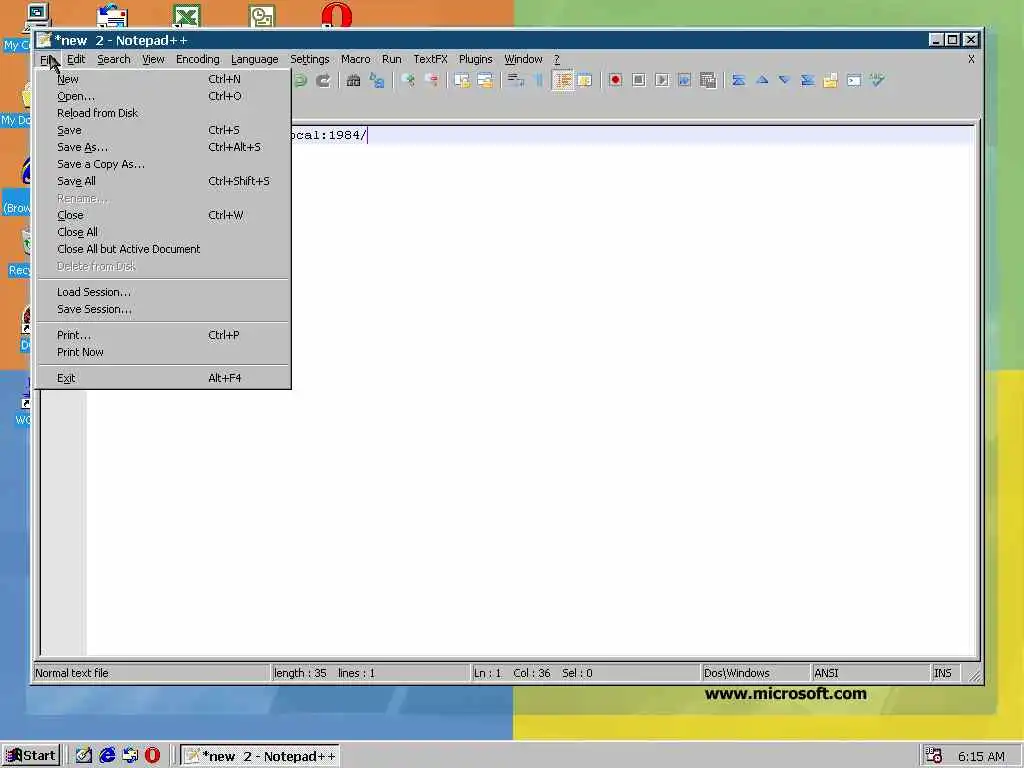Start macro recording with the red dot

point(615,80)
